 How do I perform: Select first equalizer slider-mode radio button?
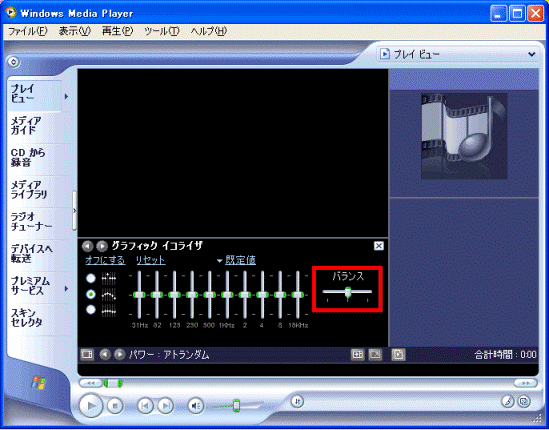(x=91, y=278)
